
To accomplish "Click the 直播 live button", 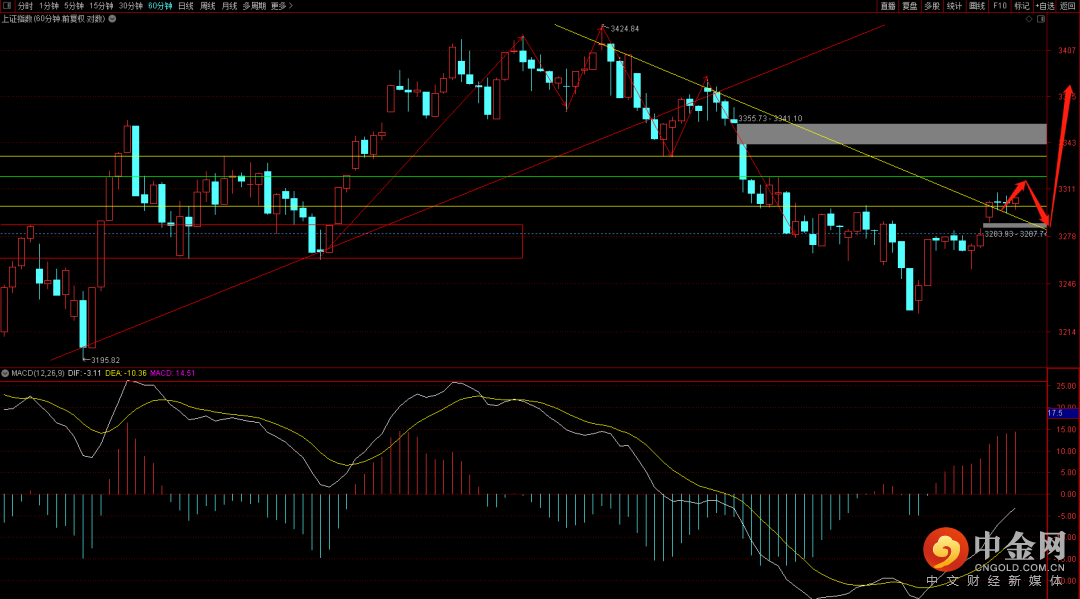I will [x=888, y=6].
